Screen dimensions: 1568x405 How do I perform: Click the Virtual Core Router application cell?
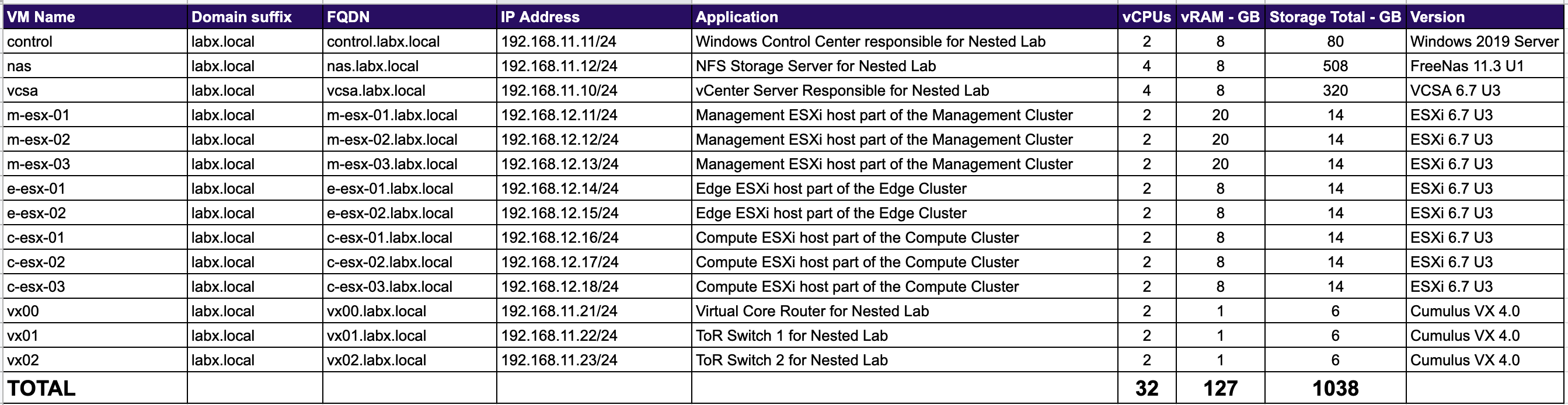pyautogui.click(x=812, y=312)
